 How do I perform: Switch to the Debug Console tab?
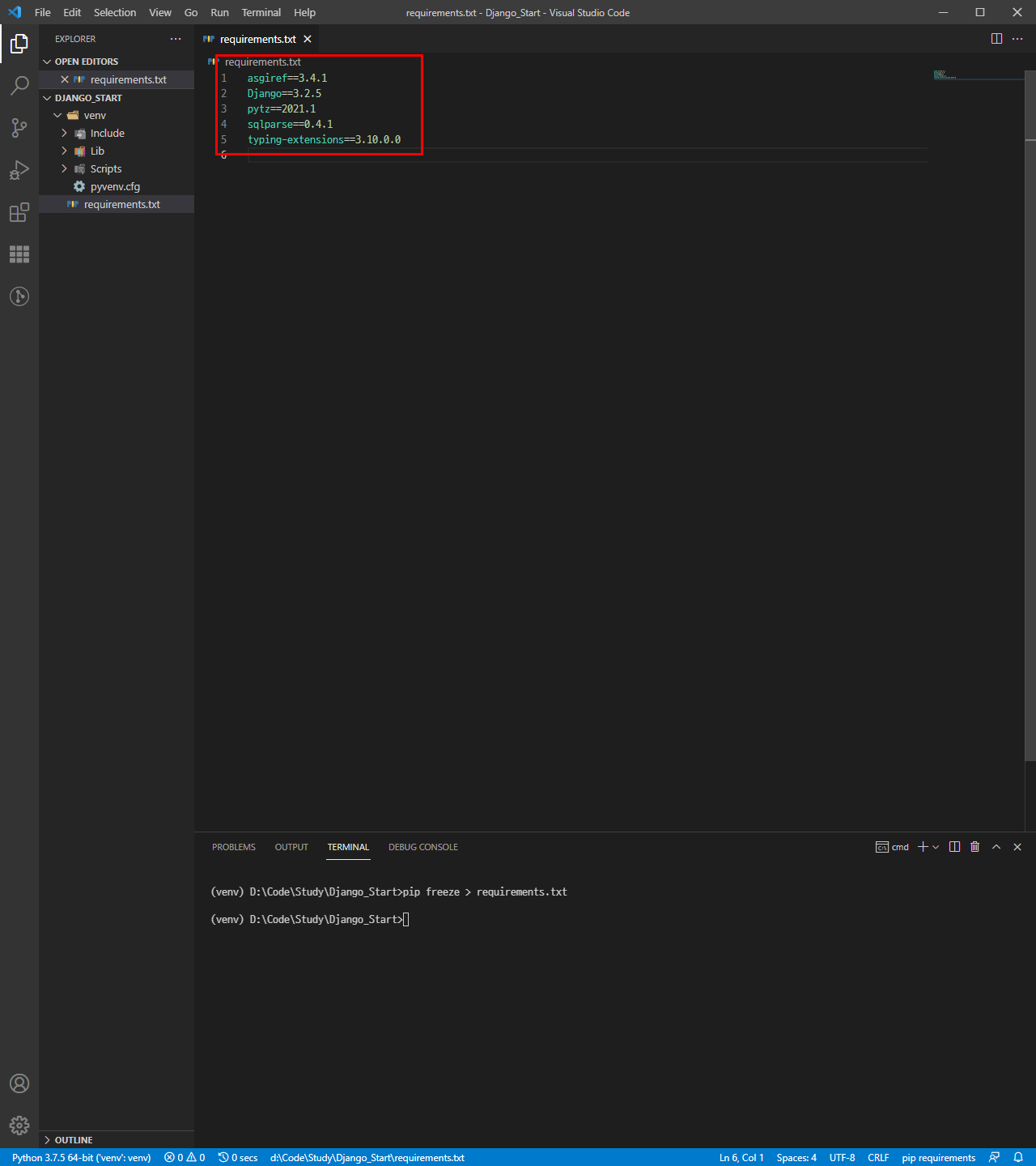coord(423,847)
